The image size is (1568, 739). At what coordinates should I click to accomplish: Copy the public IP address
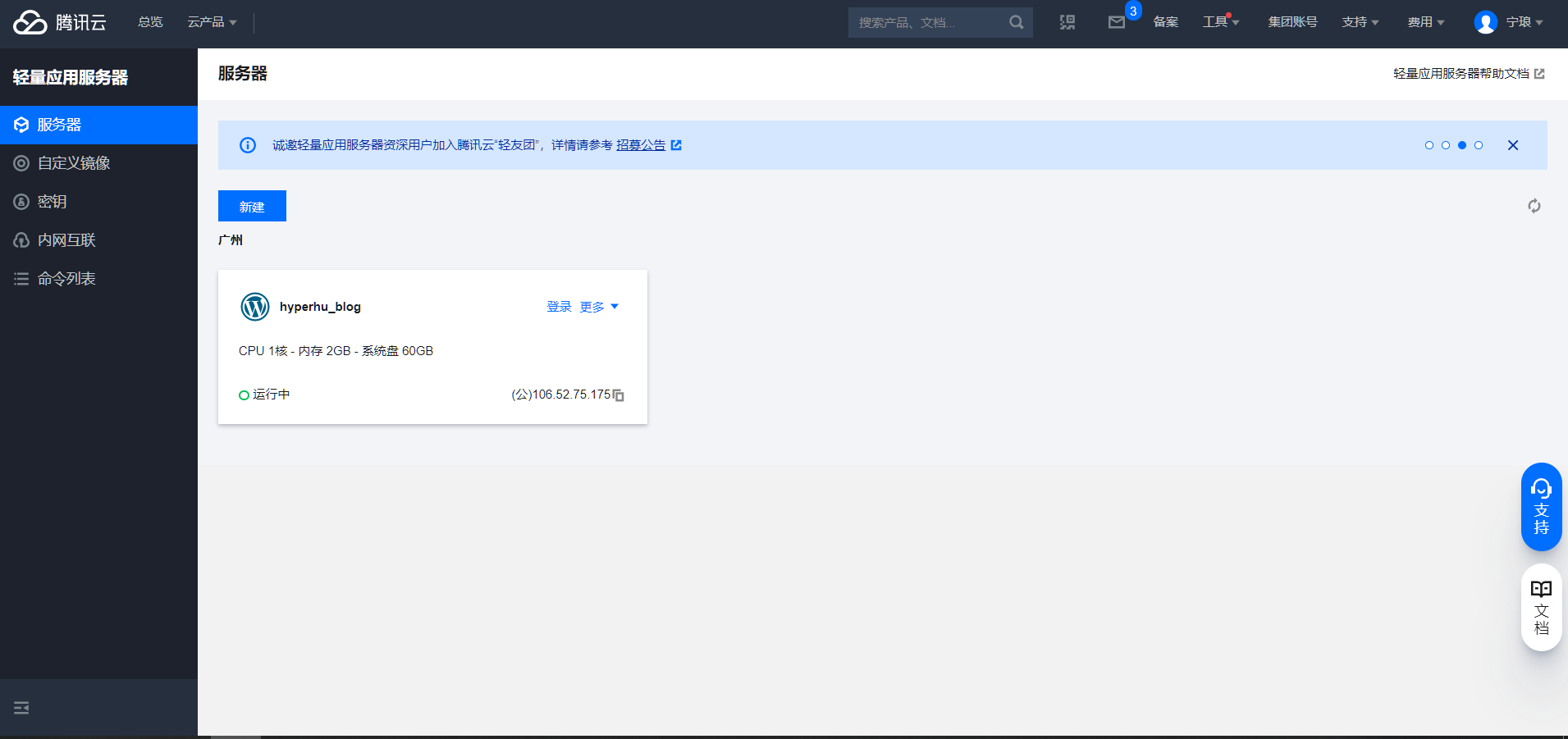(619, 395)
